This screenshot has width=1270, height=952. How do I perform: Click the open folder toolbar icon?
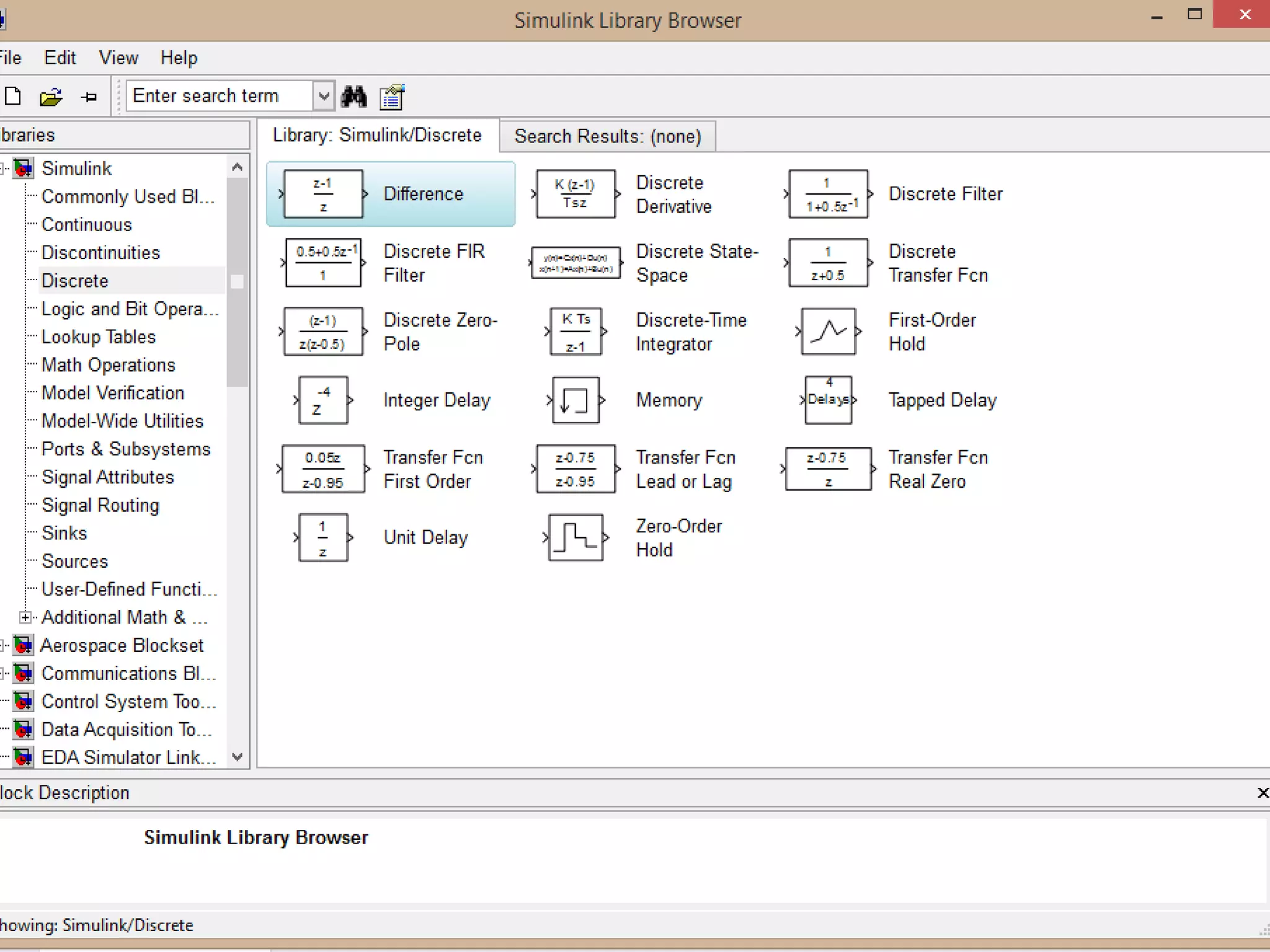(51, 97)
